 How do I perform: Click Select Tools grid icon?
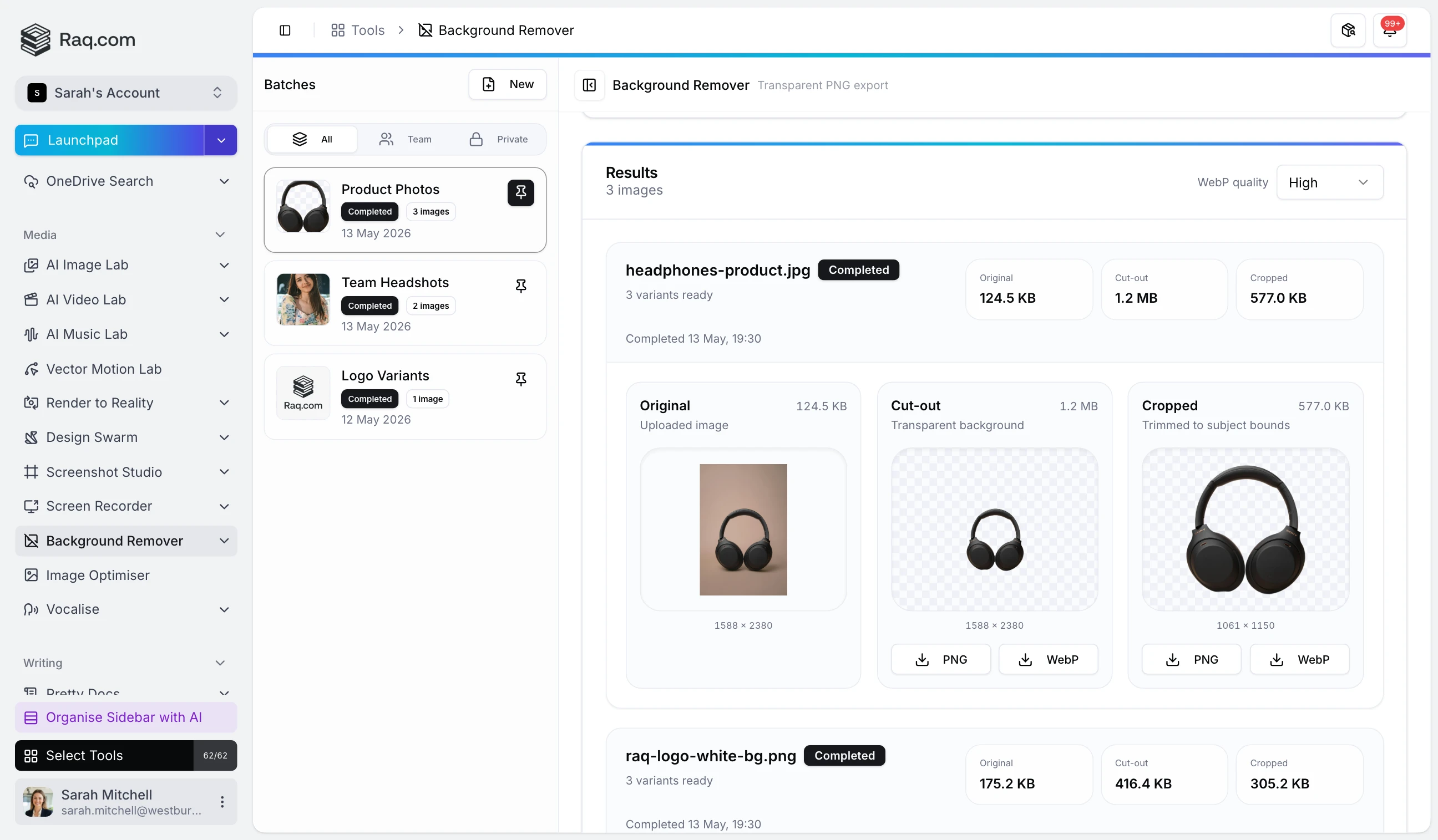[x=31, y=756]
